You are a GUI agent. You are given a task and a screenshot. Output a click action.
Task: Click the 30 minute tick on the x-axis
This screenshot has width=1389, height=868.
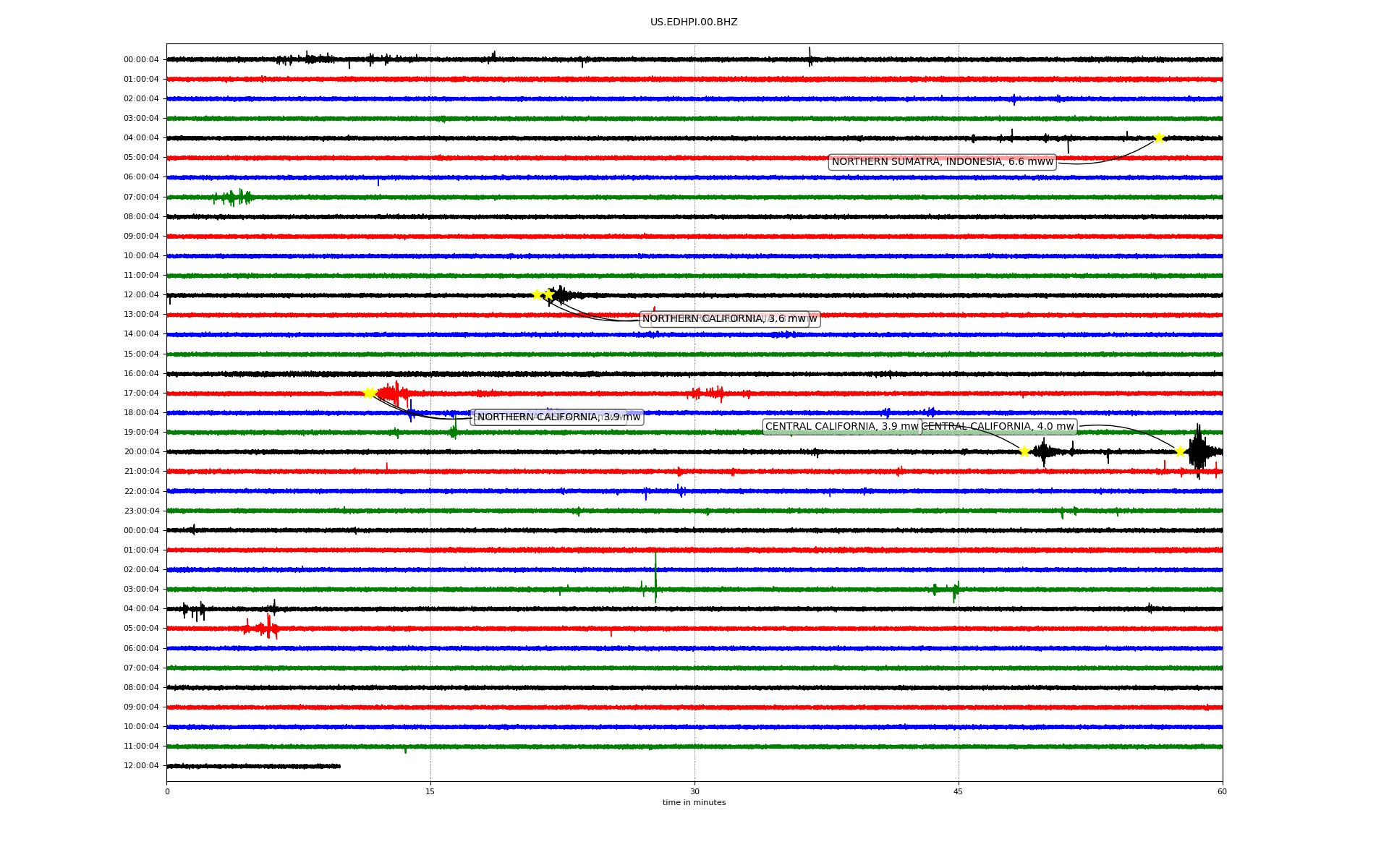(x=694, y=791)
